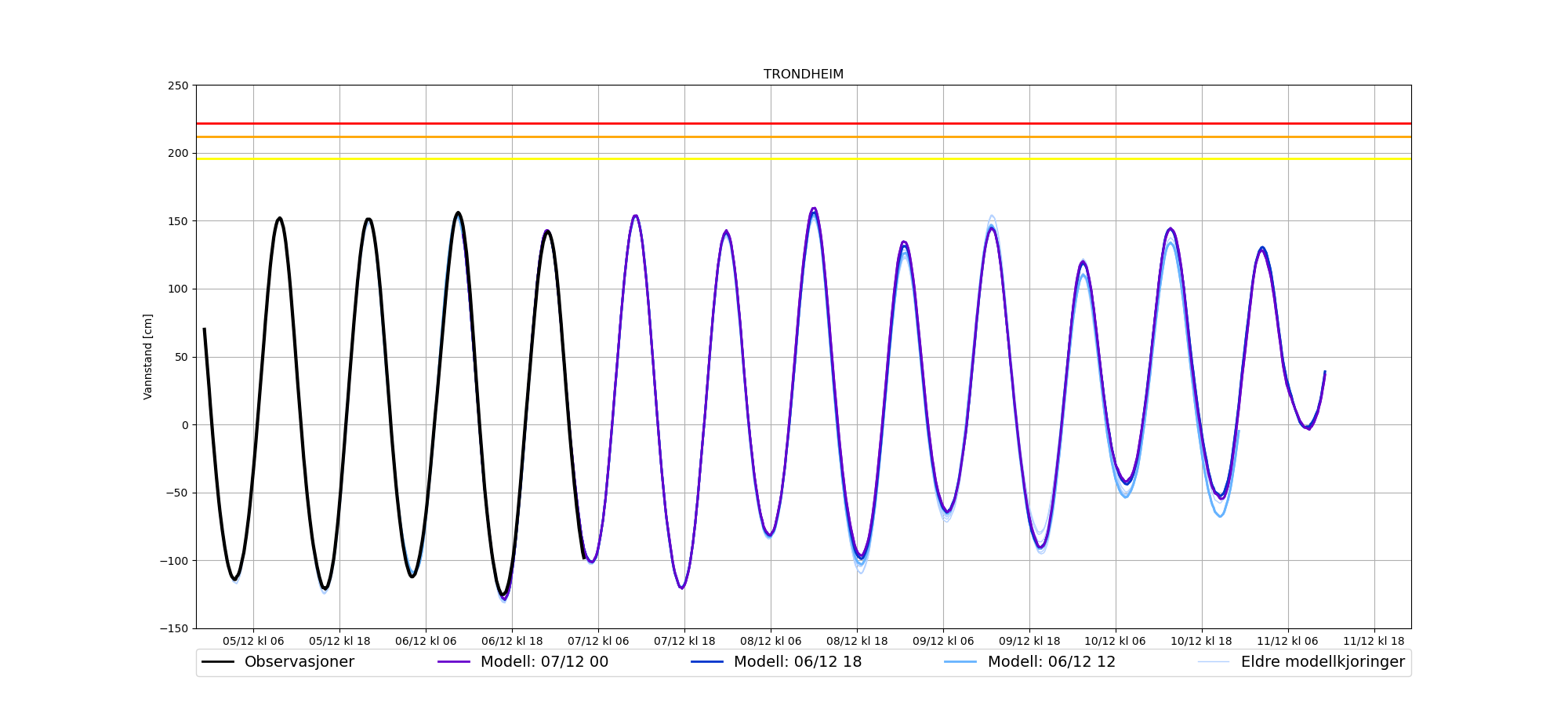Image resolution: width=1568 pixels, height=706 pixels.
Task: Click the TRONDHEIM chart title
Action: click(804, 75)
